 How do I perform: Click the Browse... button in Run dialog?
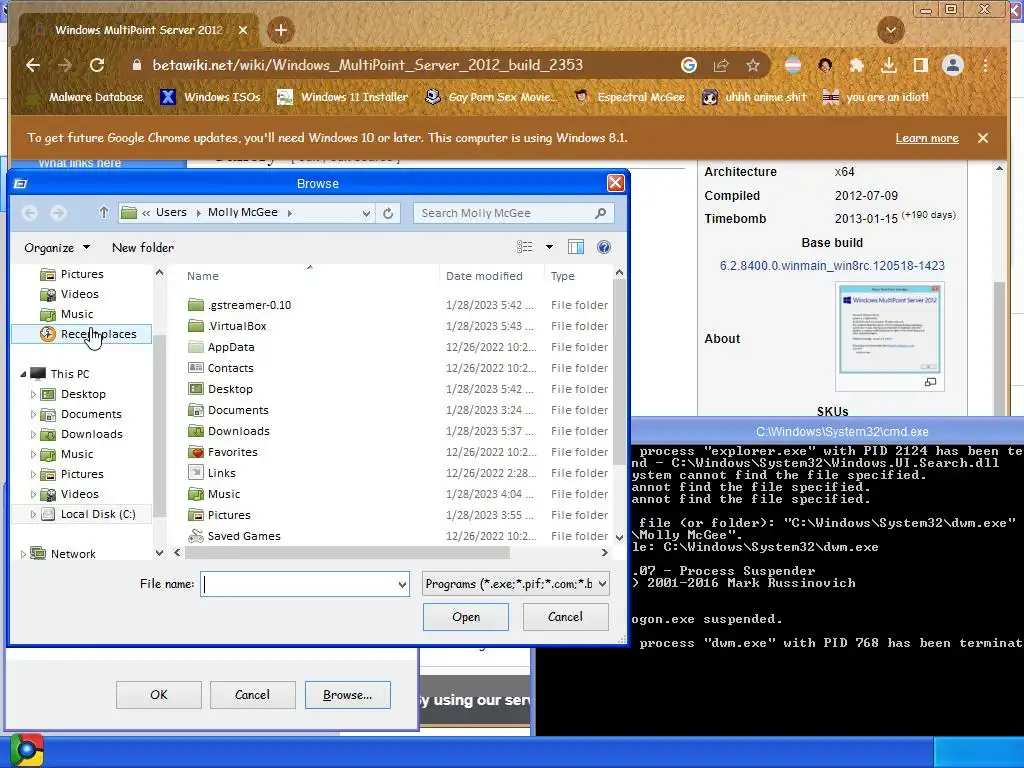coord(347,695)
